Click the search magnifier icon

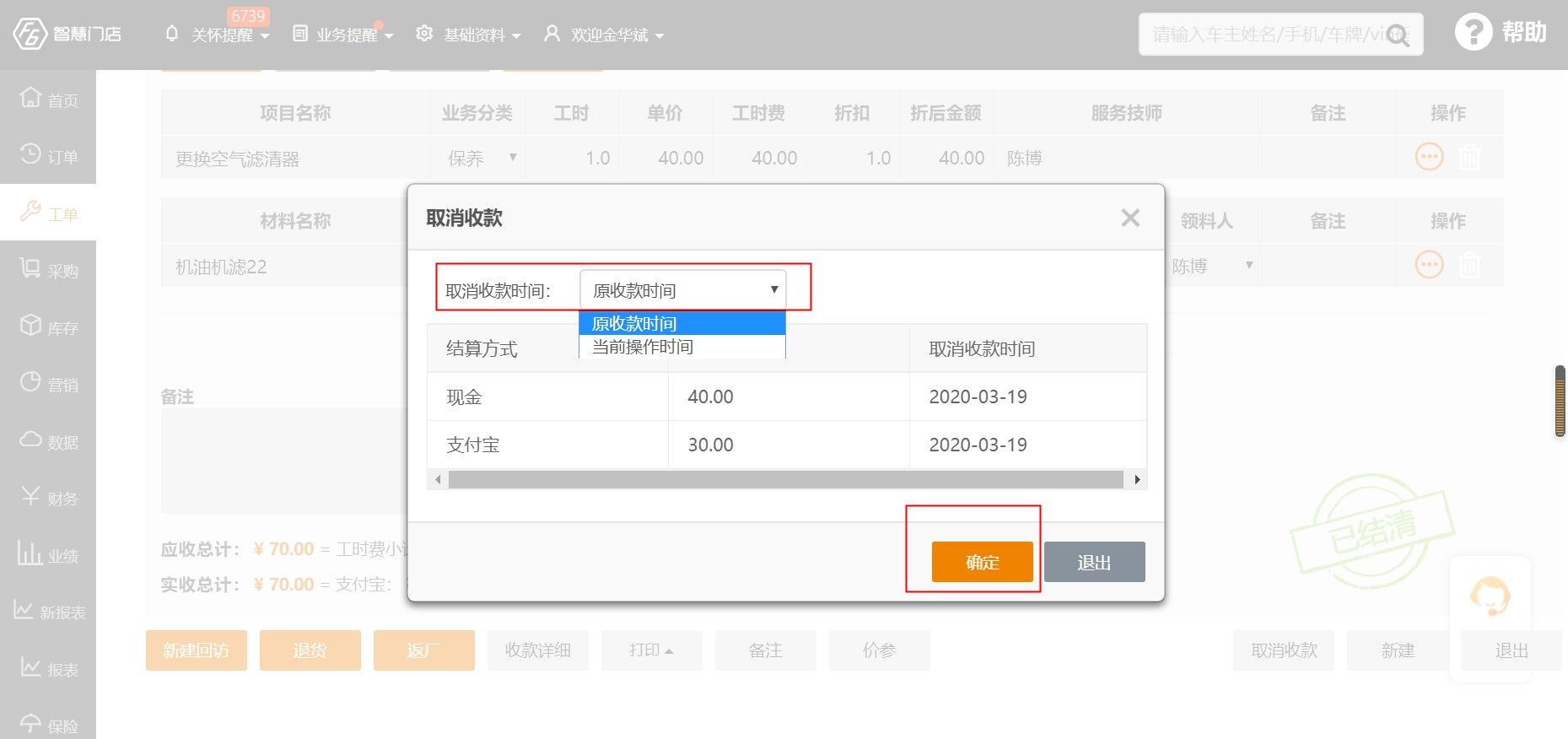tap(1398, 36)
